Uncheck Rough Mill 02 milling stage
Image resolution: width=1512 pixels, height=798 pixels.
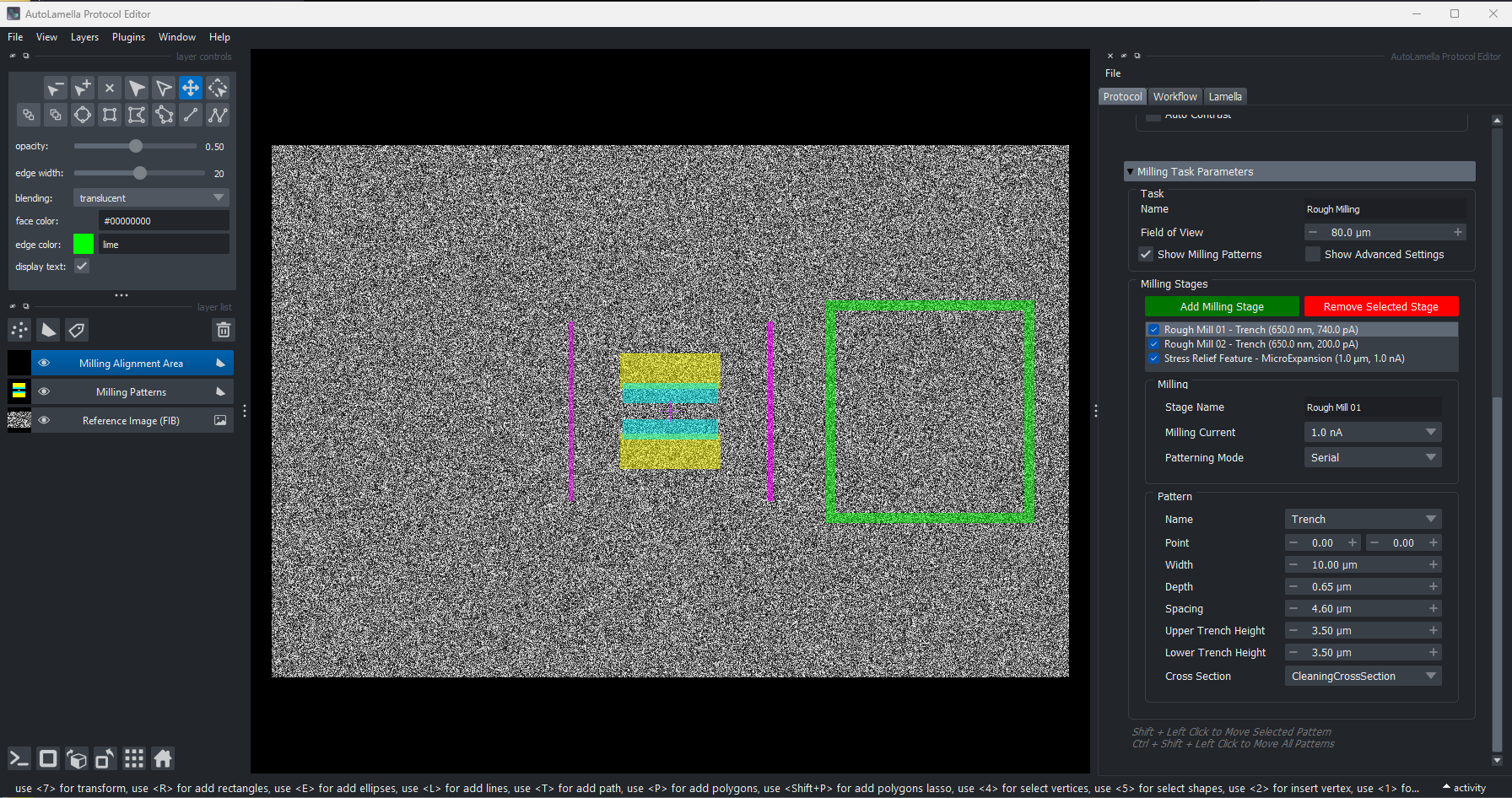tap(1153, 344)
